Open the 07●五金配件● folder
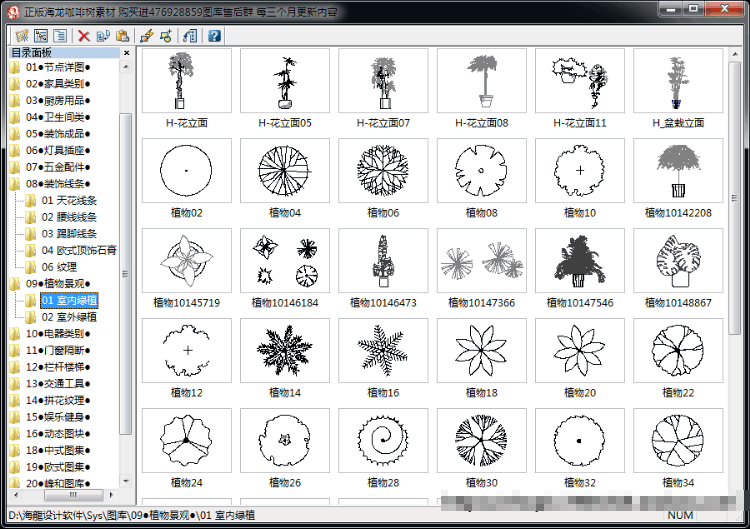This screenshot has width=750, height=529. (58, 167)
